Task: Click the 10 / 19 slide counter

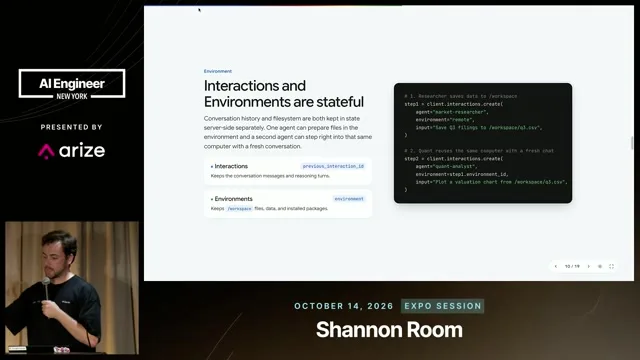Action: [x=572, y=266]
